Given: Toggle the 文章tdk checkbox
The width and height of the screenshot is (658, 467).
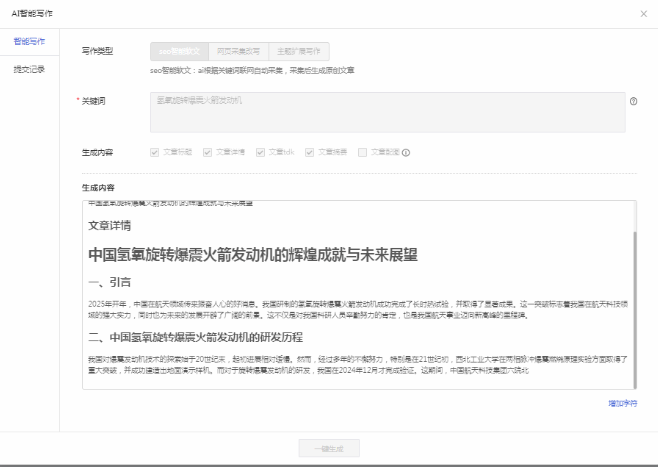Looking at the screenshot, I should point(260,153).
